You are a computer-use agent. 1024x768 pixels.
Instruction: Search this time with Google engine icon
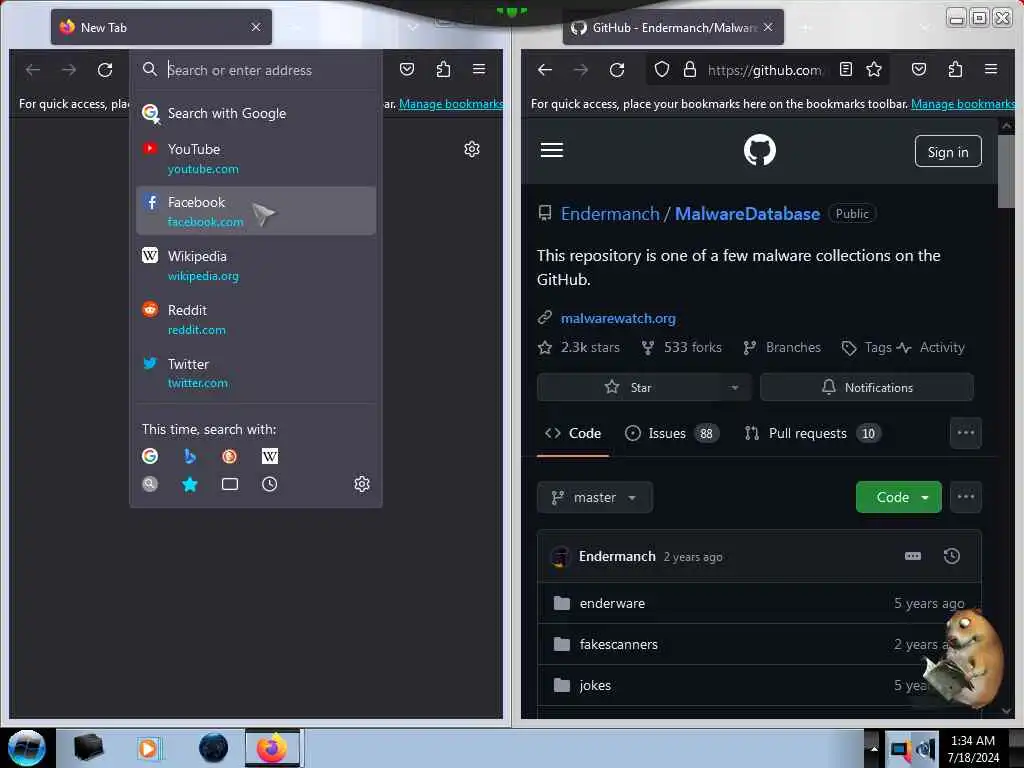150,456
